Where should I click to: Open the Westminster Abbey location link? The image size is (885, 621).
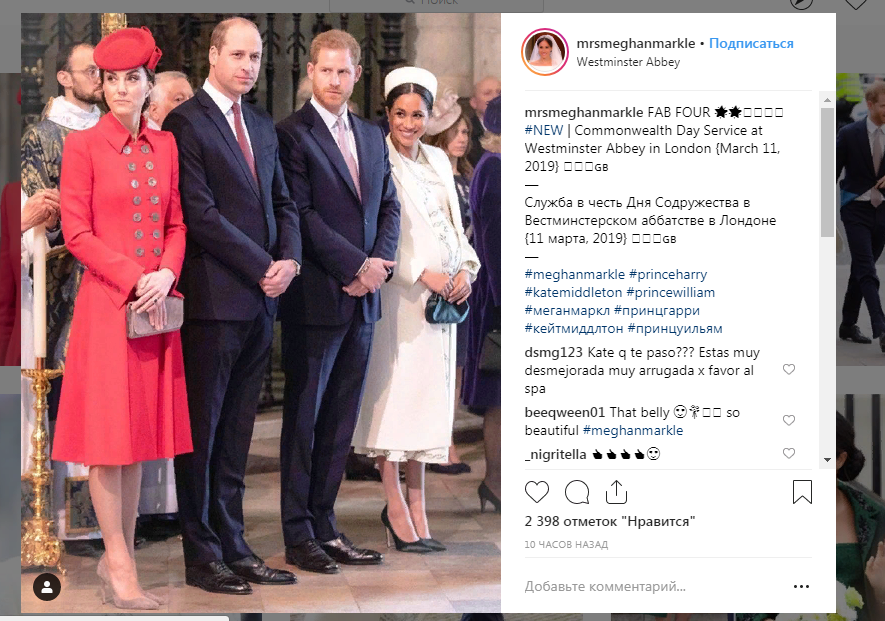628,62
